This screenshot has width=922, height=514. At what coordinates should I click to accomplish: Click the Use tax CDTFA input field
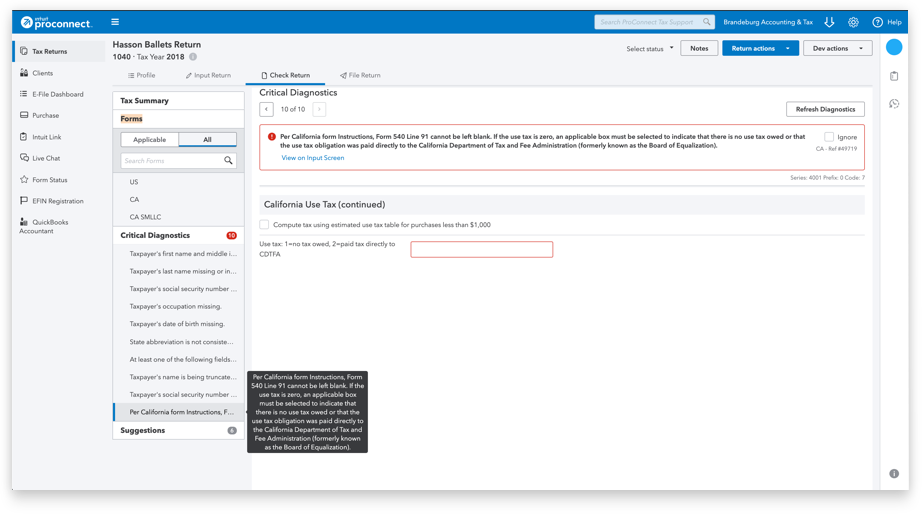coord(482,249)
